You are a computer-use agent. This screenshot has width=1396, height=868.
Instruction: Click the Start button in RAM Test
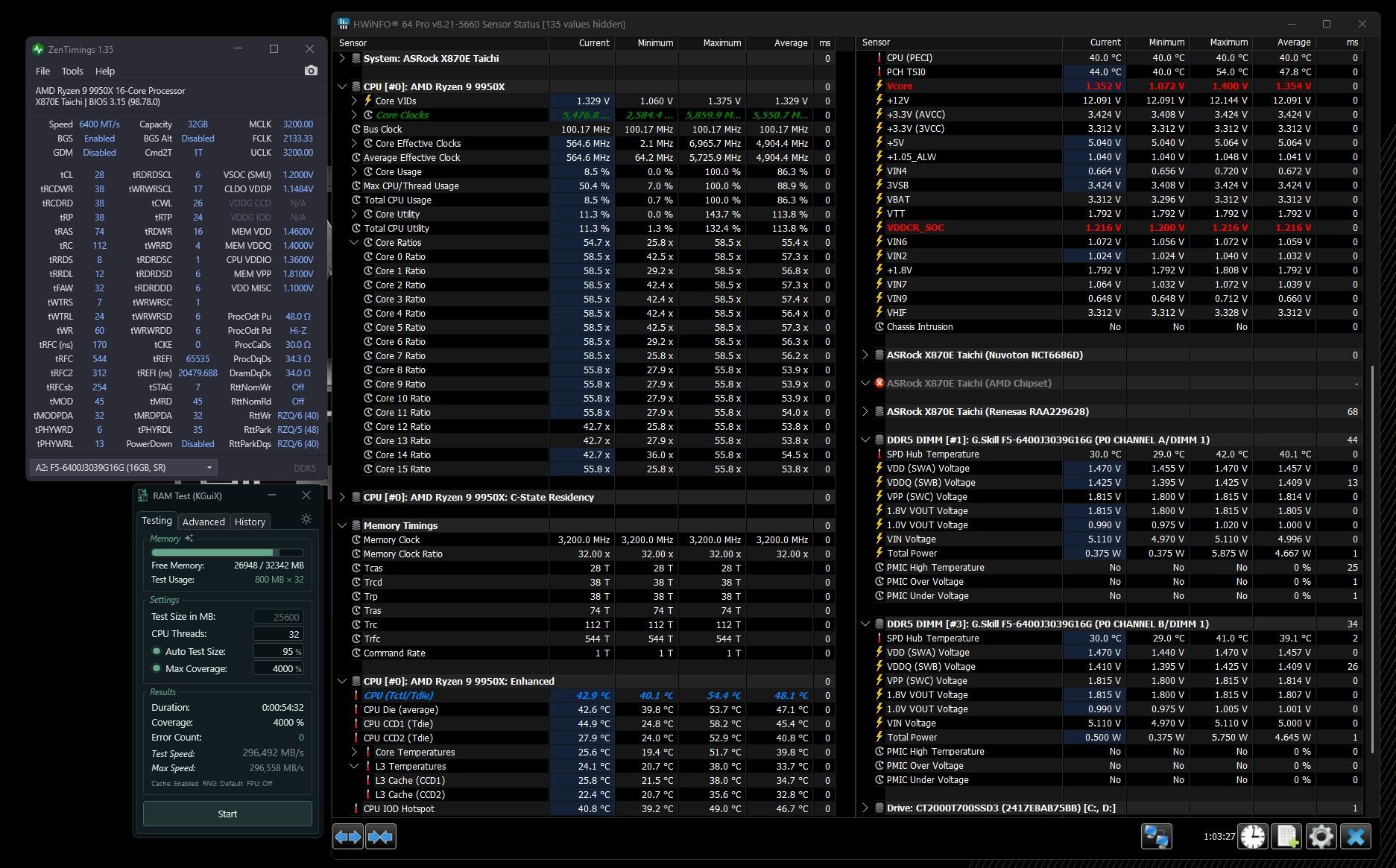pos(227,814)
